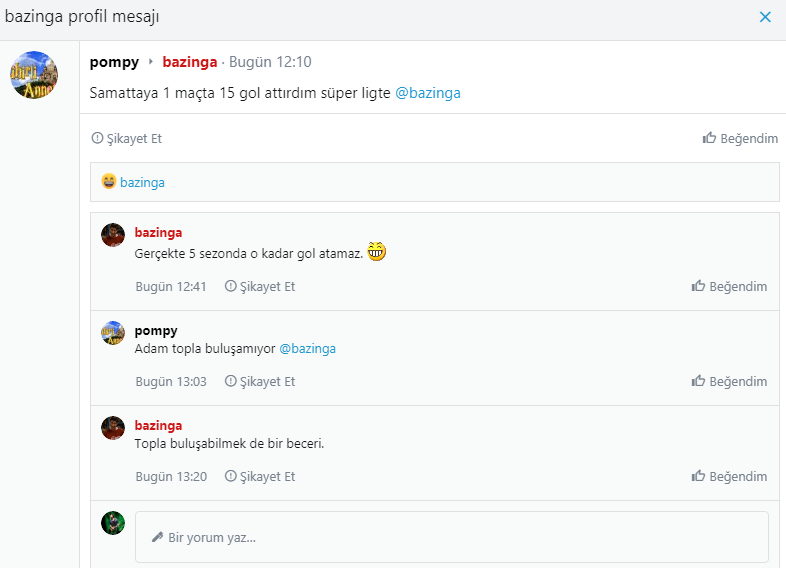Open pompy username link in post header
786x568 pixels.
pos(114,62)
